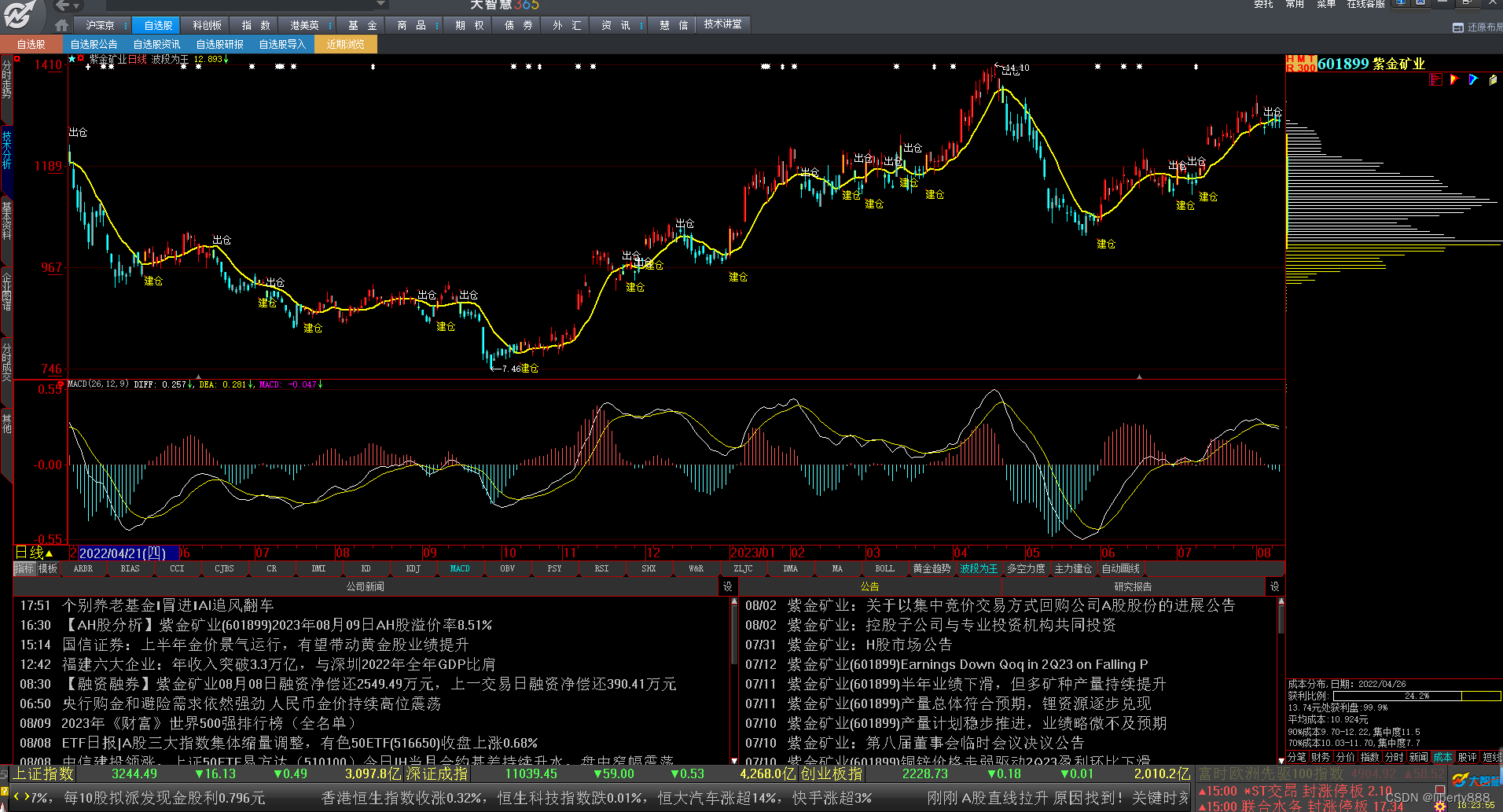1503x812 pixels.
Task: Select the 主力建仓 indicator
Action: click(x=1073, y=568)
